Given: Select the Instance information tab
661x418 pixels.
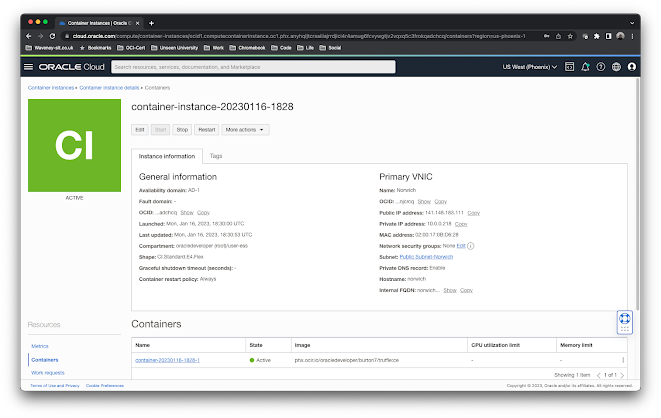Looking at the screenshot, I should [167, 156].
